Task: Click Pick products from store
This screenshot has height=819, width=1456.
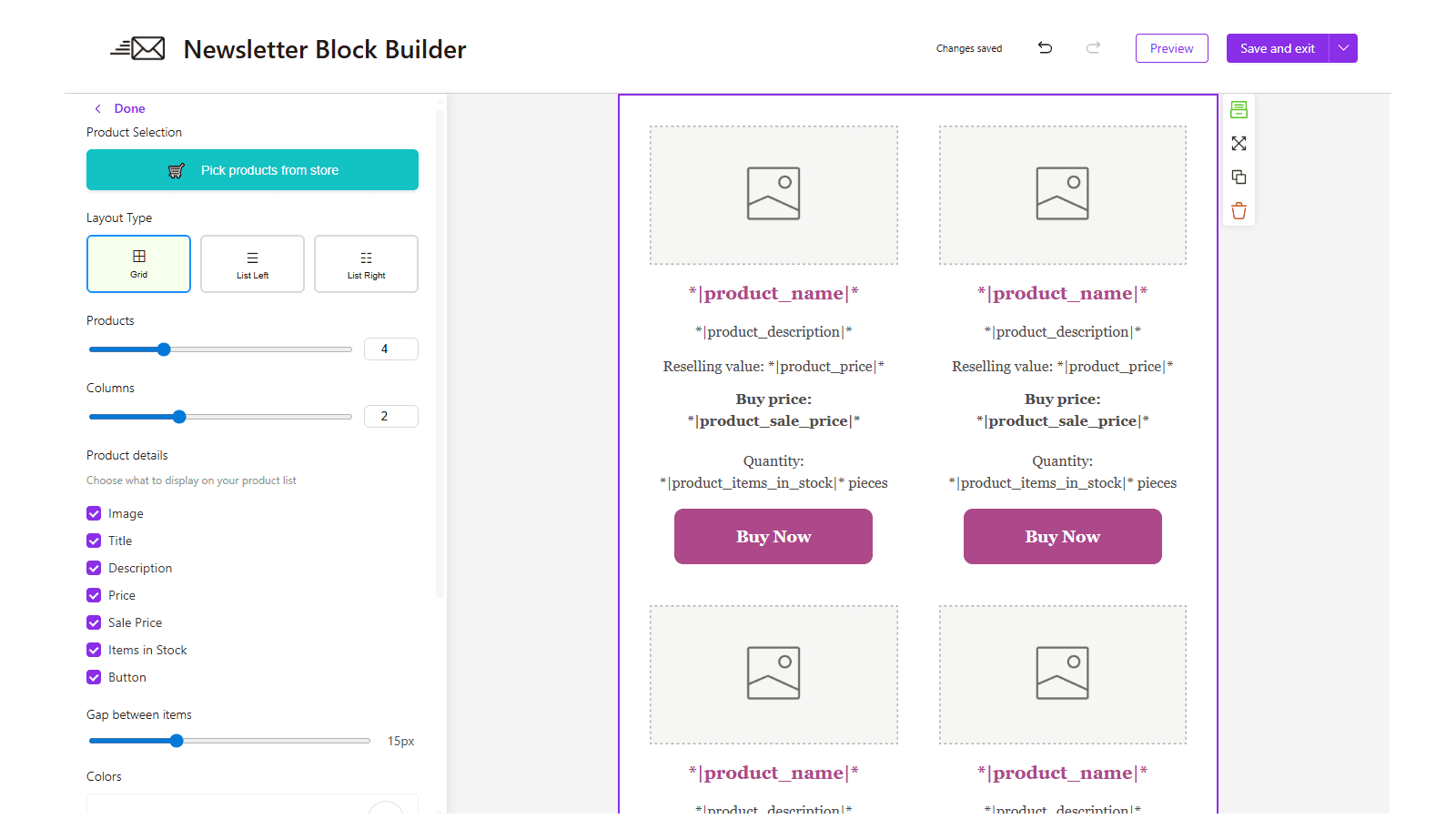Action: (x=252, y=169)
